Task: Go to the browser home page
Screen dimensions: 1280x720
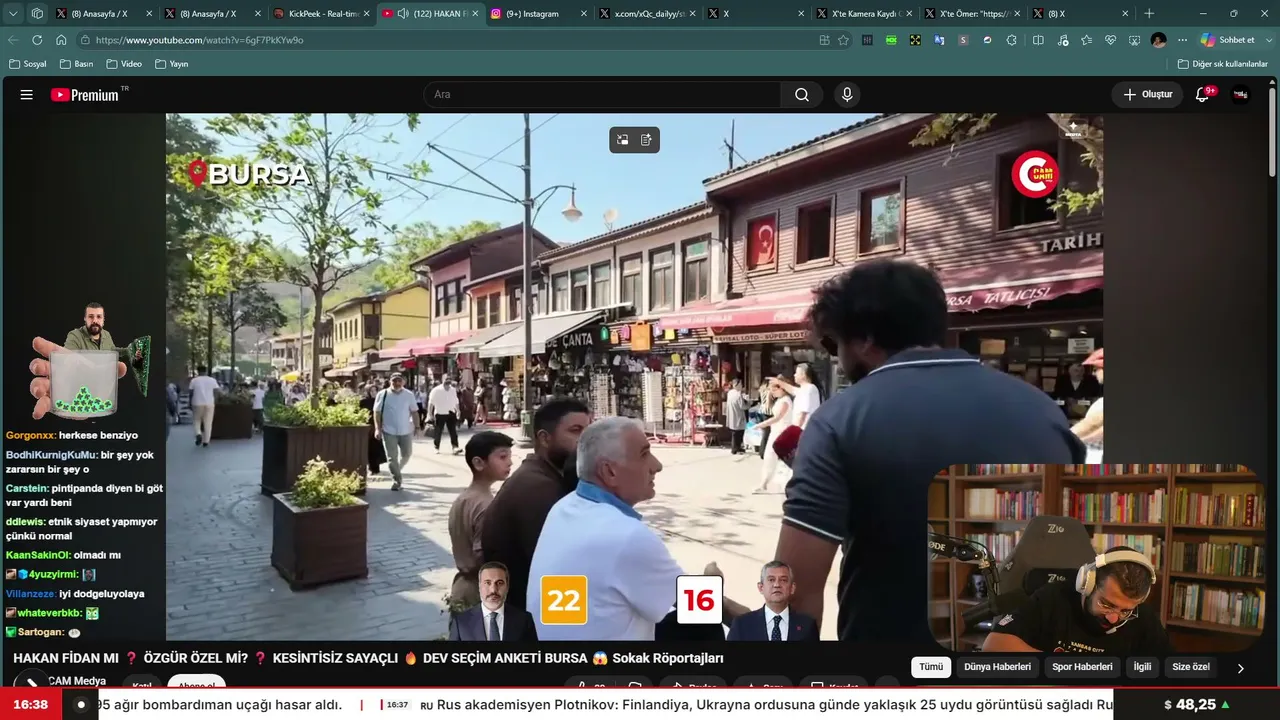Action: pyautogui.click(x=61, y=40)
